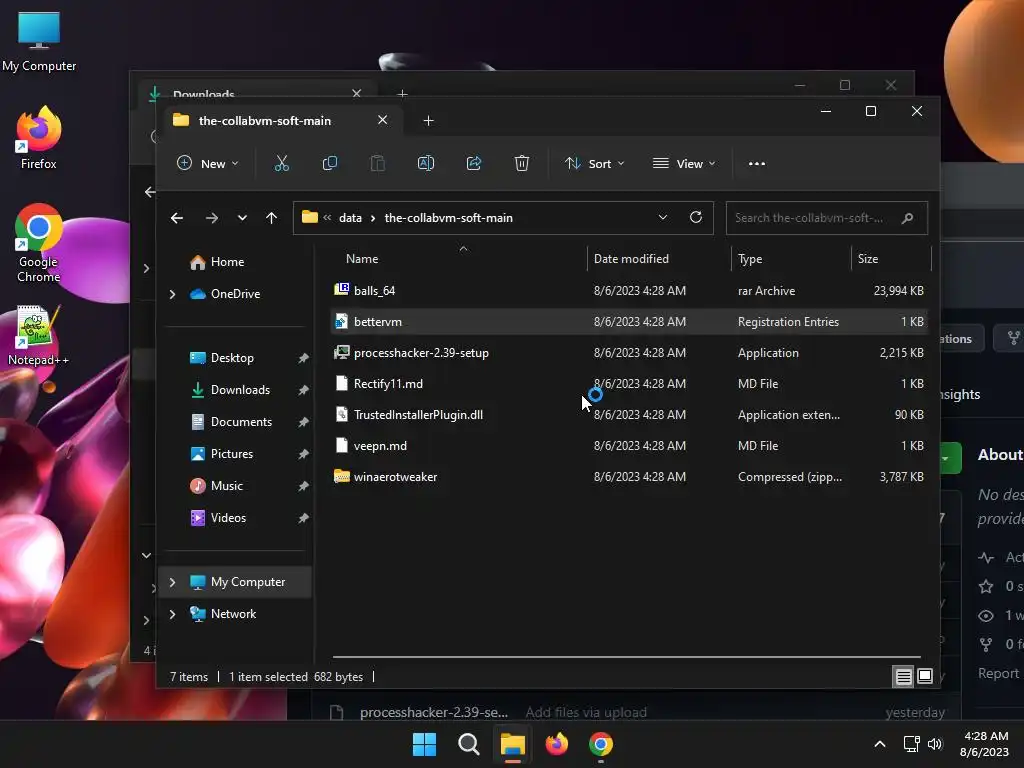Add a new tab with plus button
The width and height of the screenshot is (1024, 768).
point(428,121)
